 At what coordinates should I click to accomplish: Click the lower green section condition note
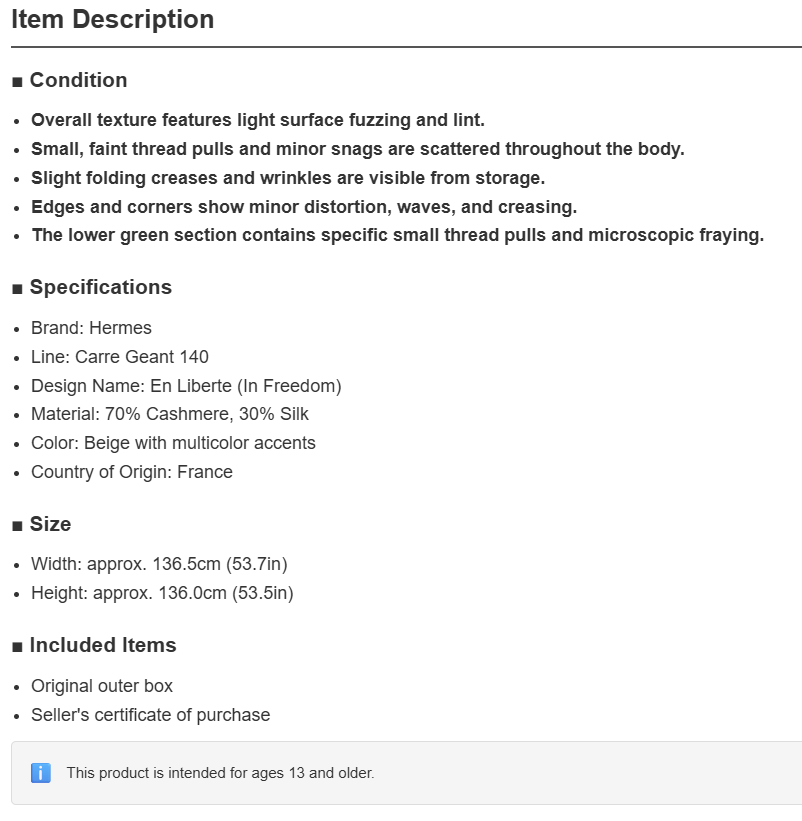397,235
